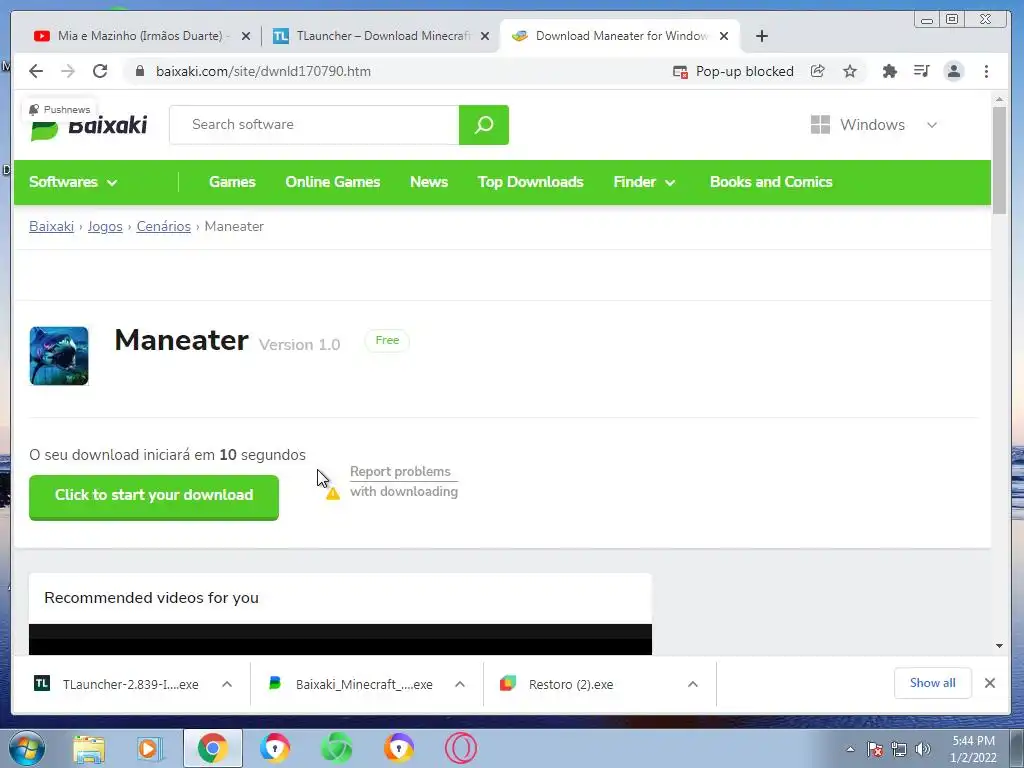Bookmark this page with star
This screenshot has height=768, width=1024.
[850, 71]
